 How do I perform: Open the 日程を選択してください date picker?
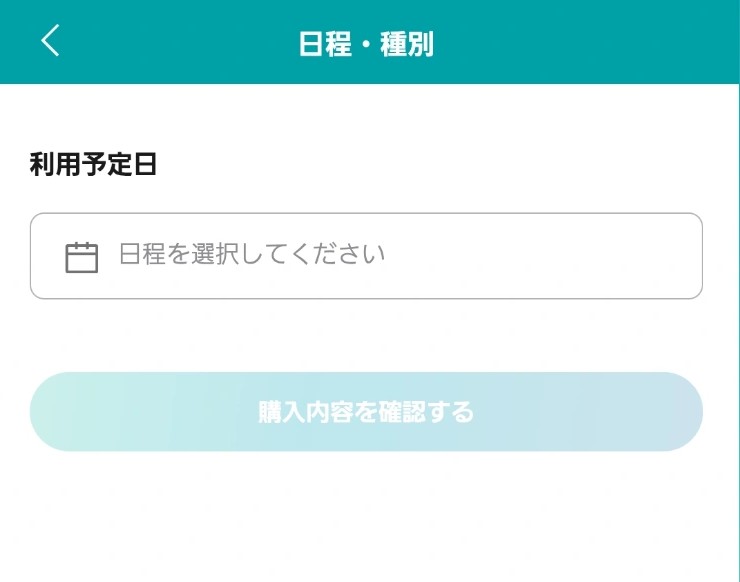(x=366, y=256)
